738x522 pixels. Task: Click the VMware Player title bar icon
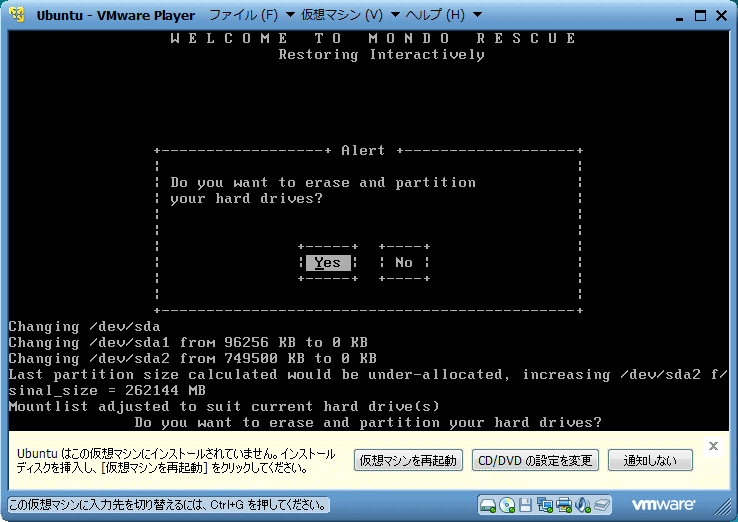(x=16, y=15)
